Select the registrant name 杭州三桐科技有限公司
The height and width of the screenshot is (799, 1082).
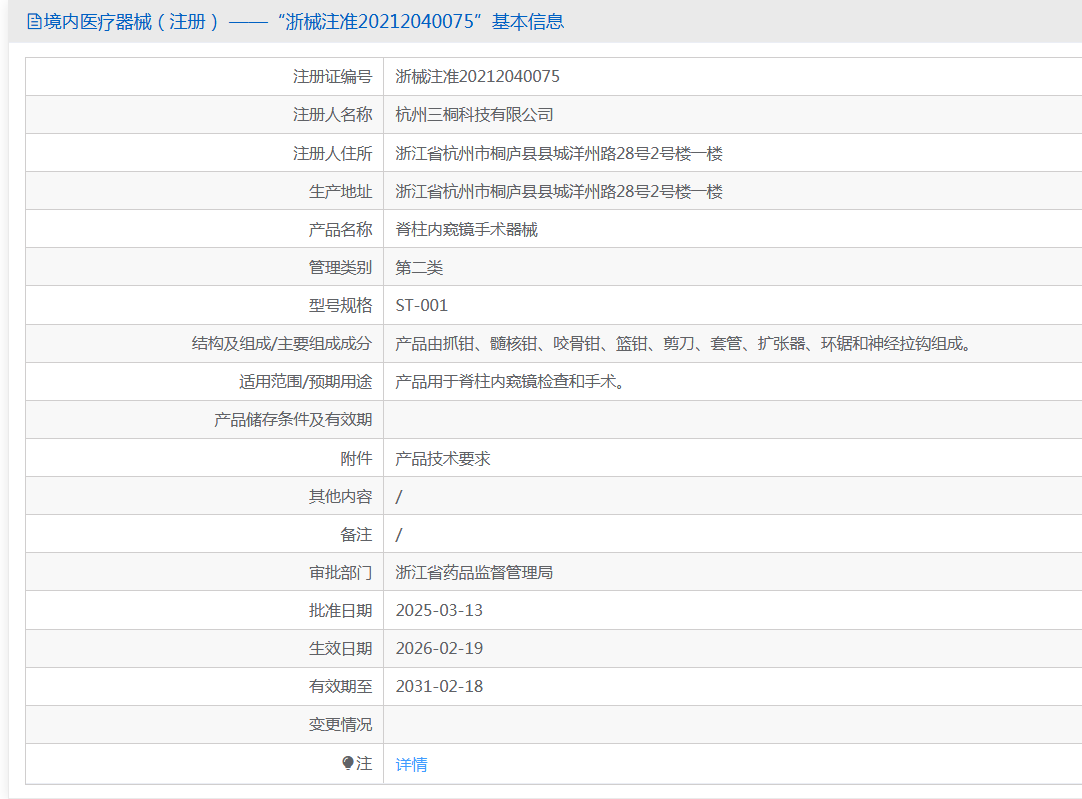coord(474,115)
